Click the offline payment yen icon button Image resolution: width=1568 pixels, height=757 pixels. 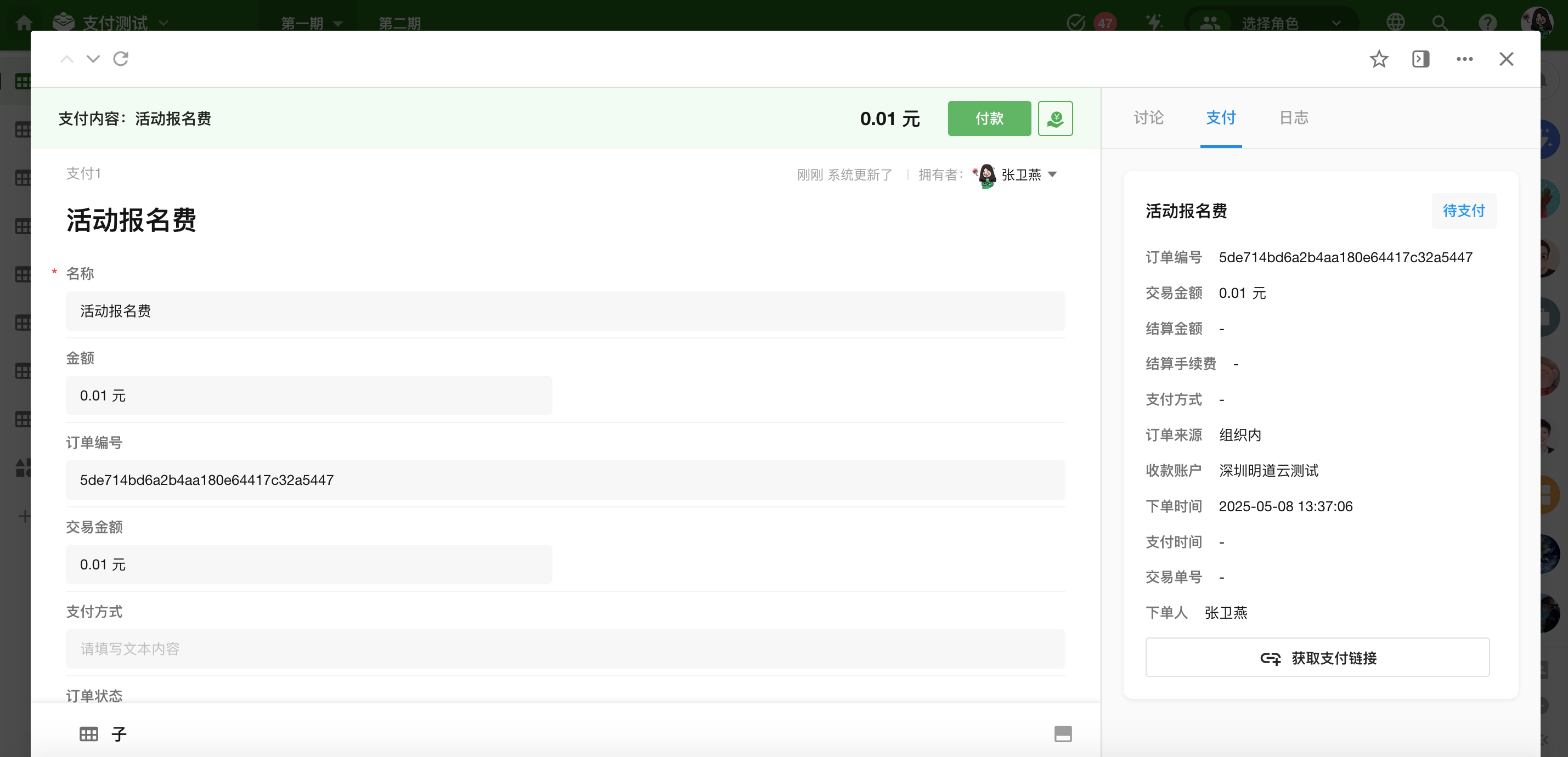[x=1055, y=118]
